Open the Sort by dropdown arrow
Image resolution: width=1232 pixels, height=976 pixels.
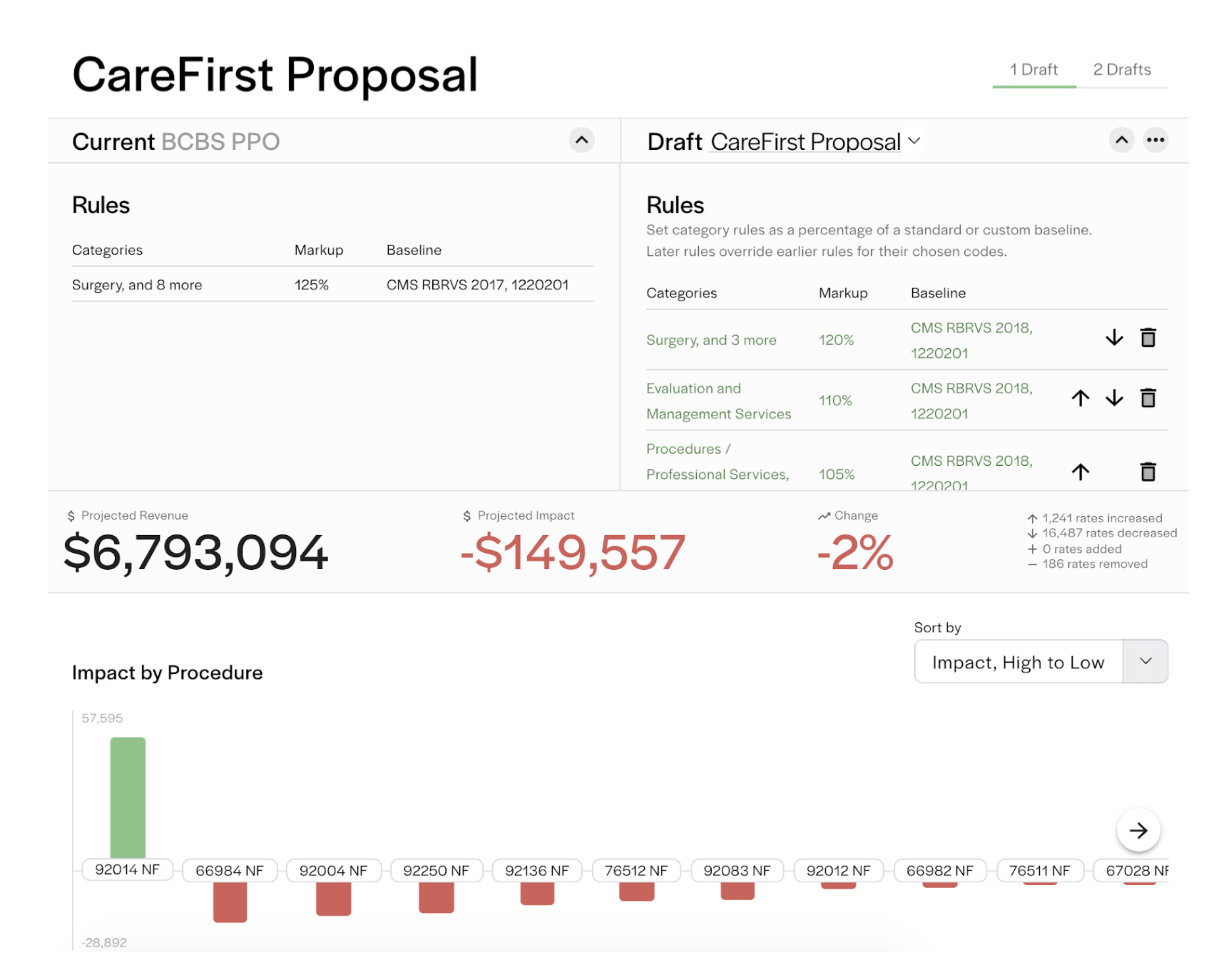[x=1146, y=661]
